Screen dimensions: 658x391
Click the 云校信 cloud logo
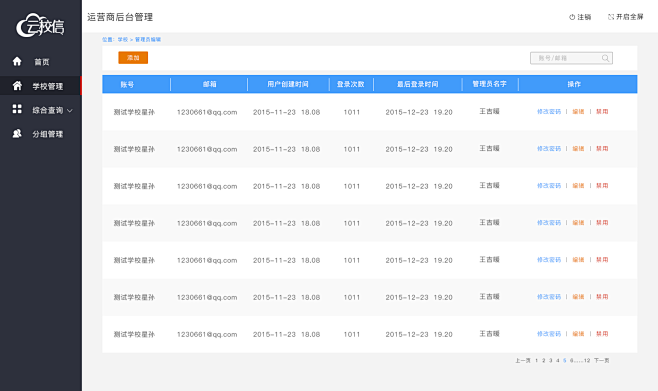[x=40, y=26]
